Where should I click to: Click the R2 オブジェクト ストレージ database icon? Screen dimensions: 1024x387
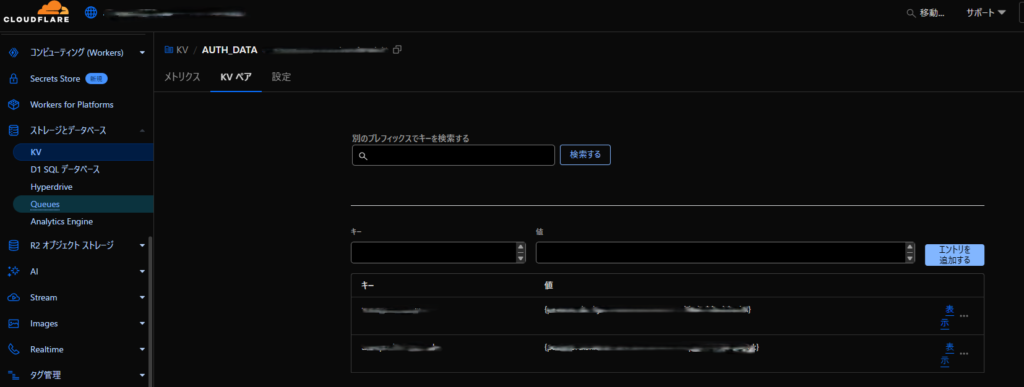(13, 245)
